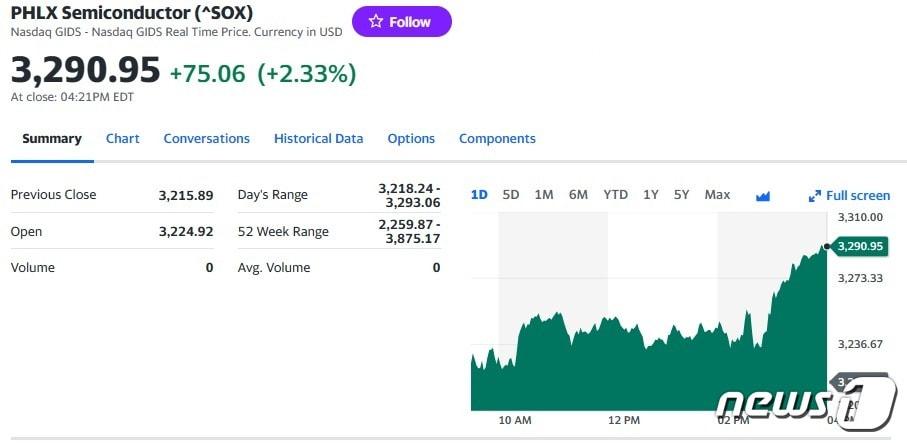Select the YTD chart range
Screen dimensions: 907x443
(x=615, y=195)
